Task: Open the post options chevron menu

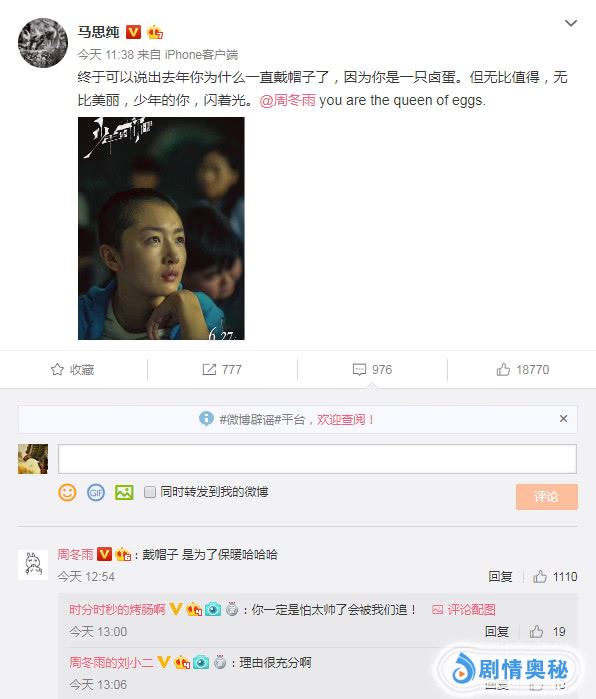Action: tap(571, 23)
